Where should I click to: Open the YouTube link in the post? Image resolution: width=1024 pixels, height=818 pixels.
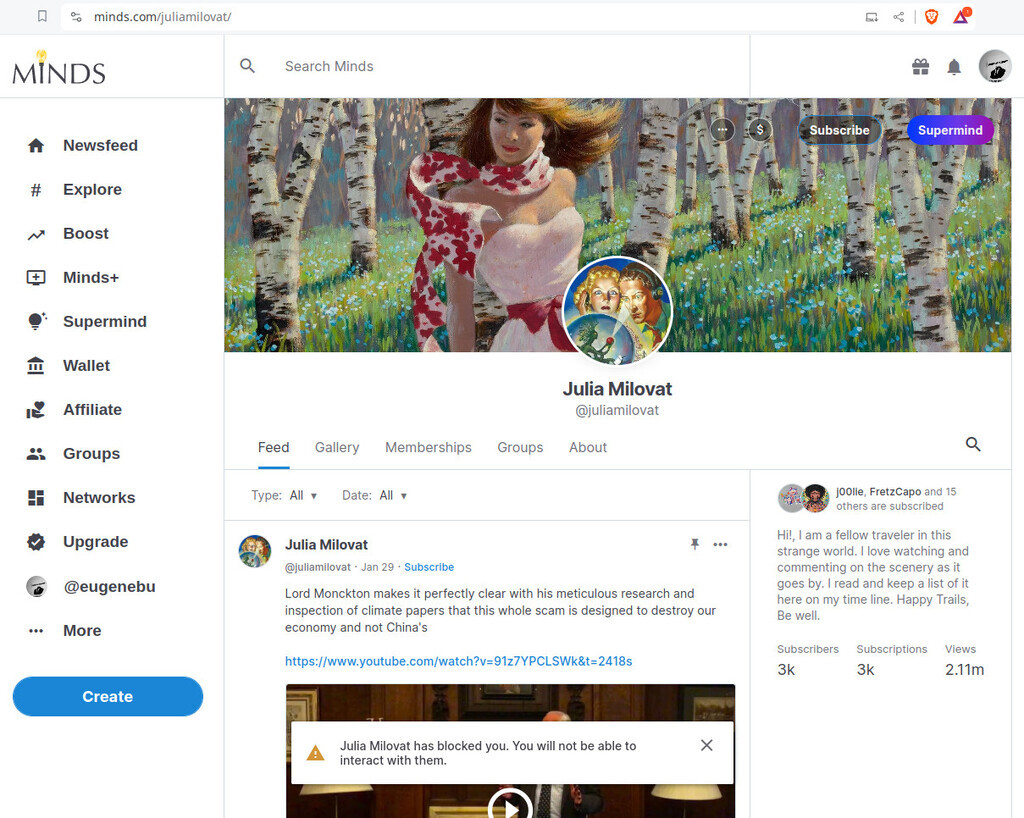tap(458, 661)
